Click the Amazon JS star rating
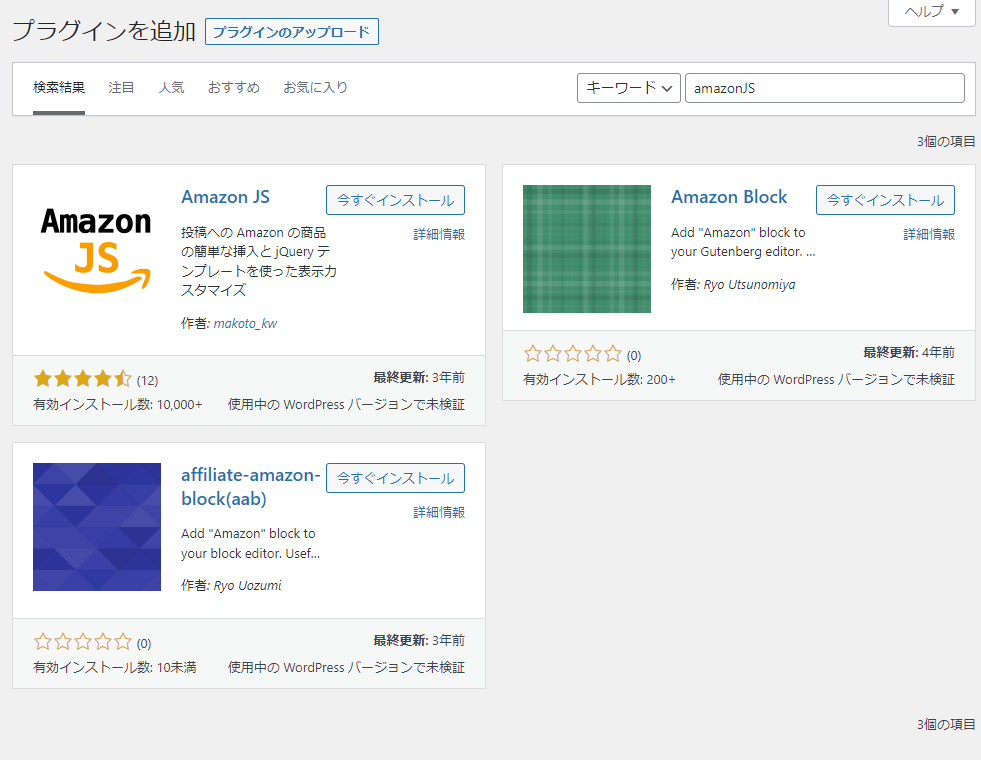 coord(83,378)
